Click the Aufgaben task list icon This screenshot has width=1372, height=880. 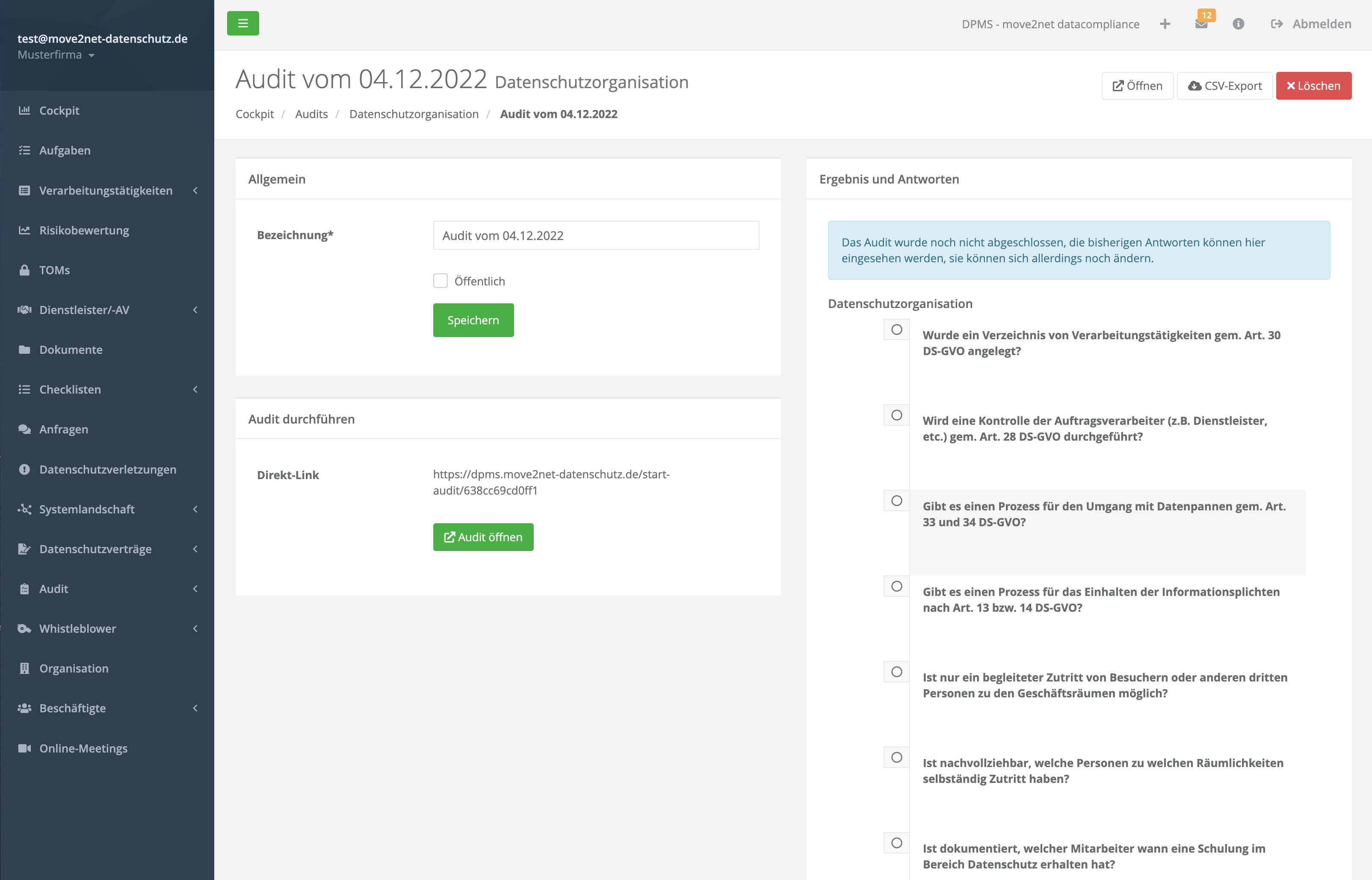[24, 150]
